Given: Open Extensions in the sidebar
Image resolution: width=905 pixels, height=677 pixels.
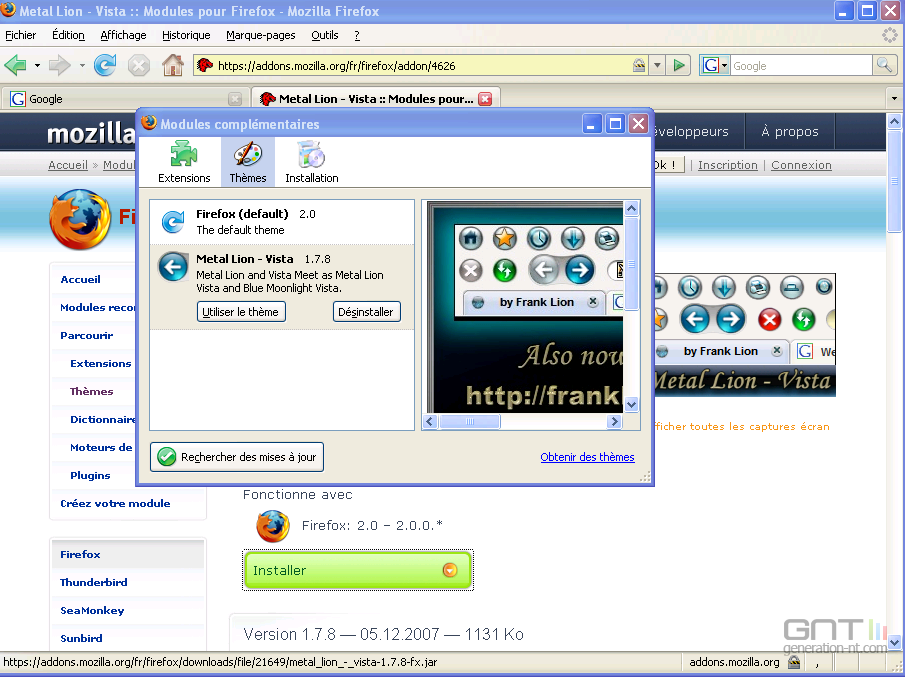Looking at the screenshot, I should [100, 364].
